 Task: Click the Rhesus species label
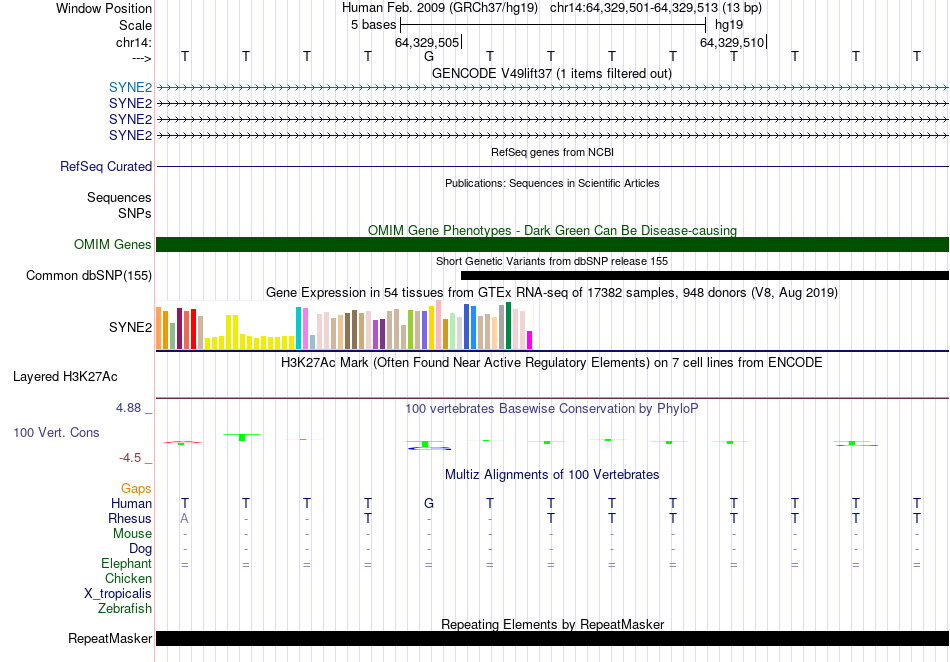(130, 519)
